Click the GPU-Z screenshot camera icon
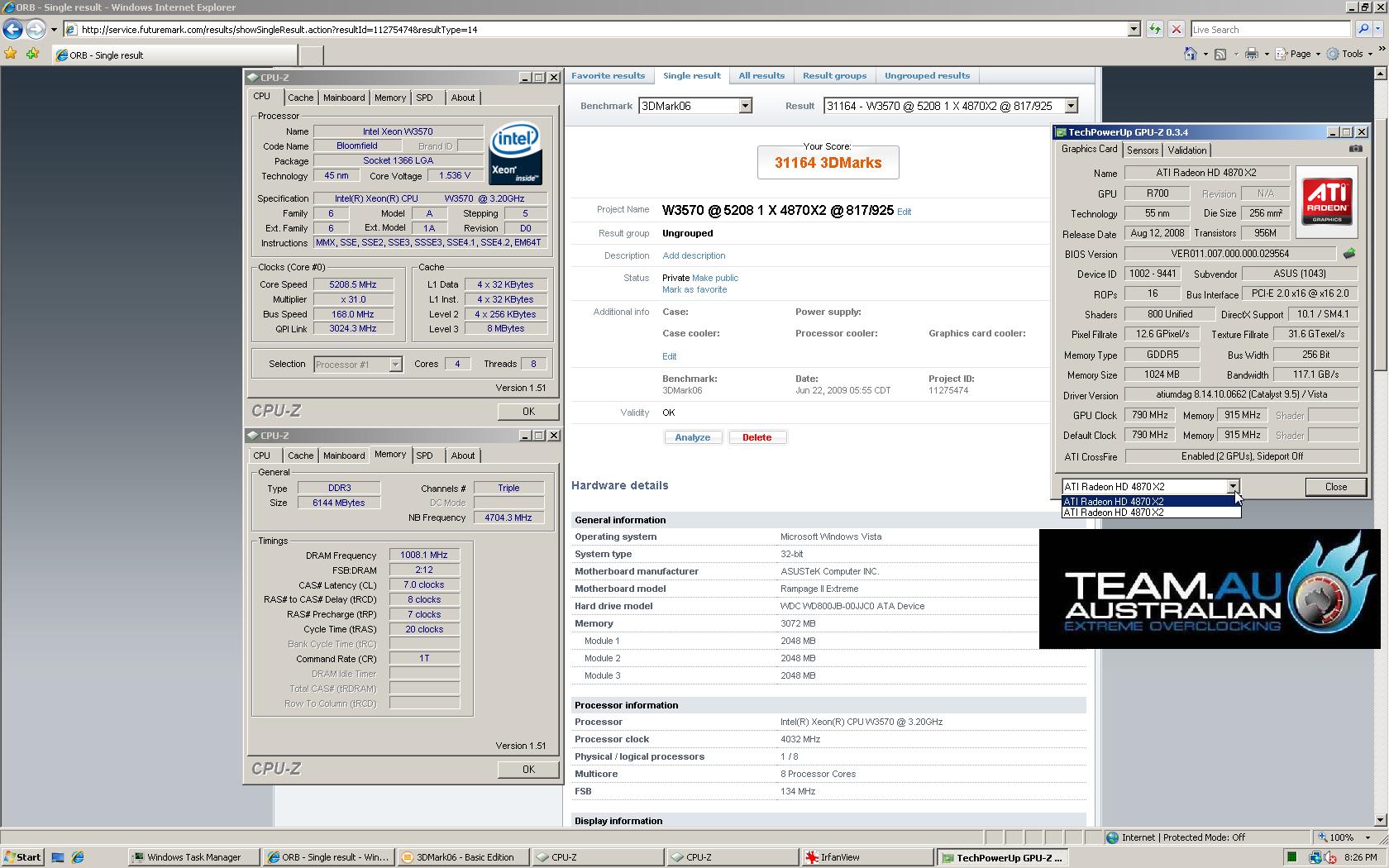The height and width of the screenshot is (868, 1389). point(1355,149)
